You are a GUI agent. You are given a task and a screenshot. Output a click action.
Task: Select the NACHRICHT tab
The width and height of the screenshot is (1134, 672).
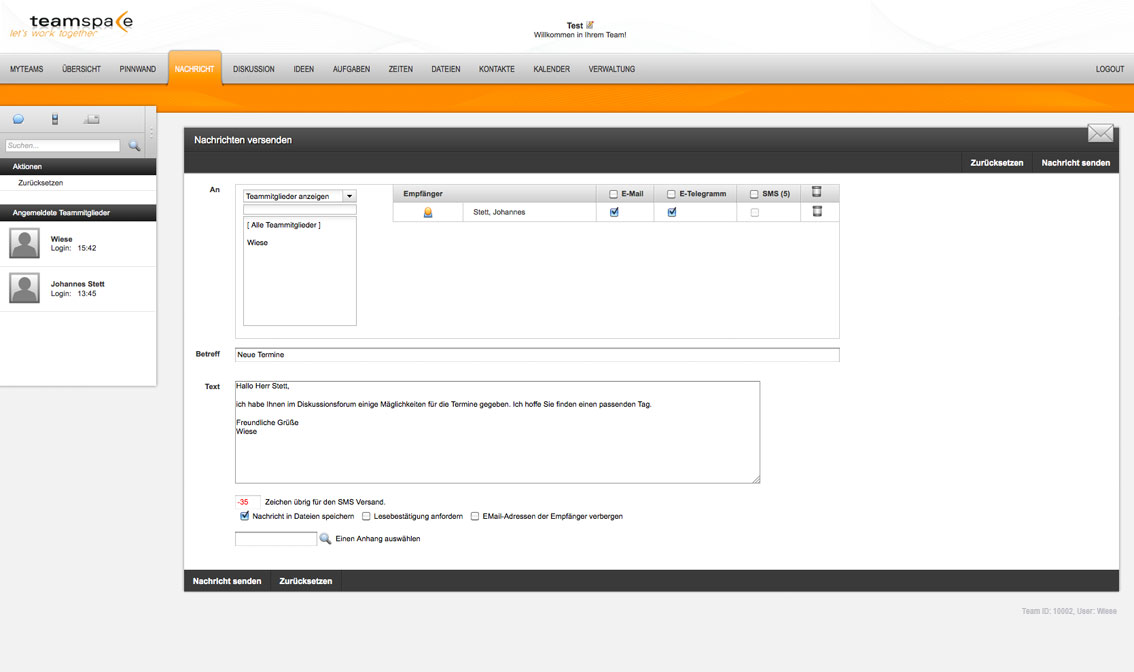pyautogui.click(x=195, y=69)
